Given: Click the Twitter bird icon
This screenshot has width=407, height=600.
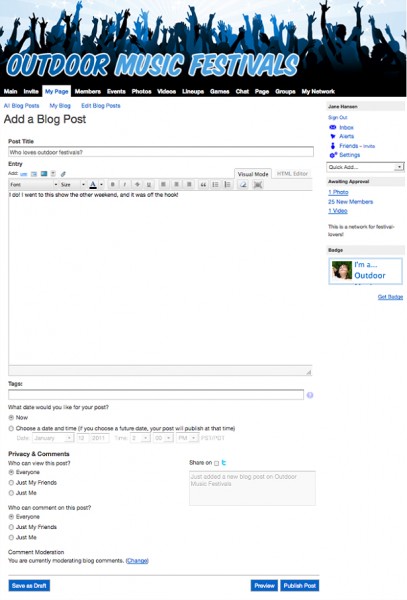Looking at the screenshot, I should [224, 463].
